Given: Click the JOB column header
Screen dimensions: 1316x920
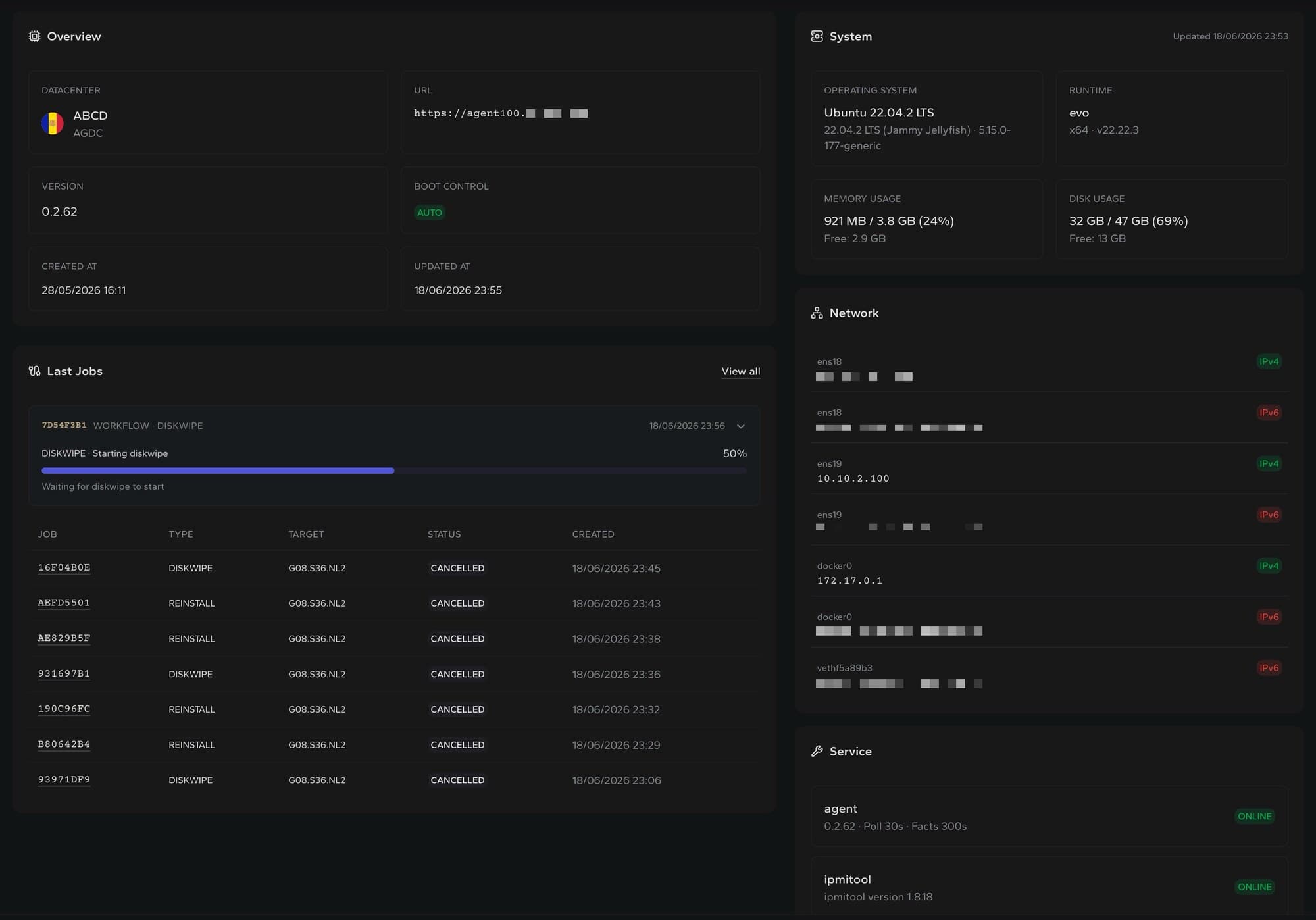Looking at the screenshot, I should pyautogui.click(x=47, y=534).
